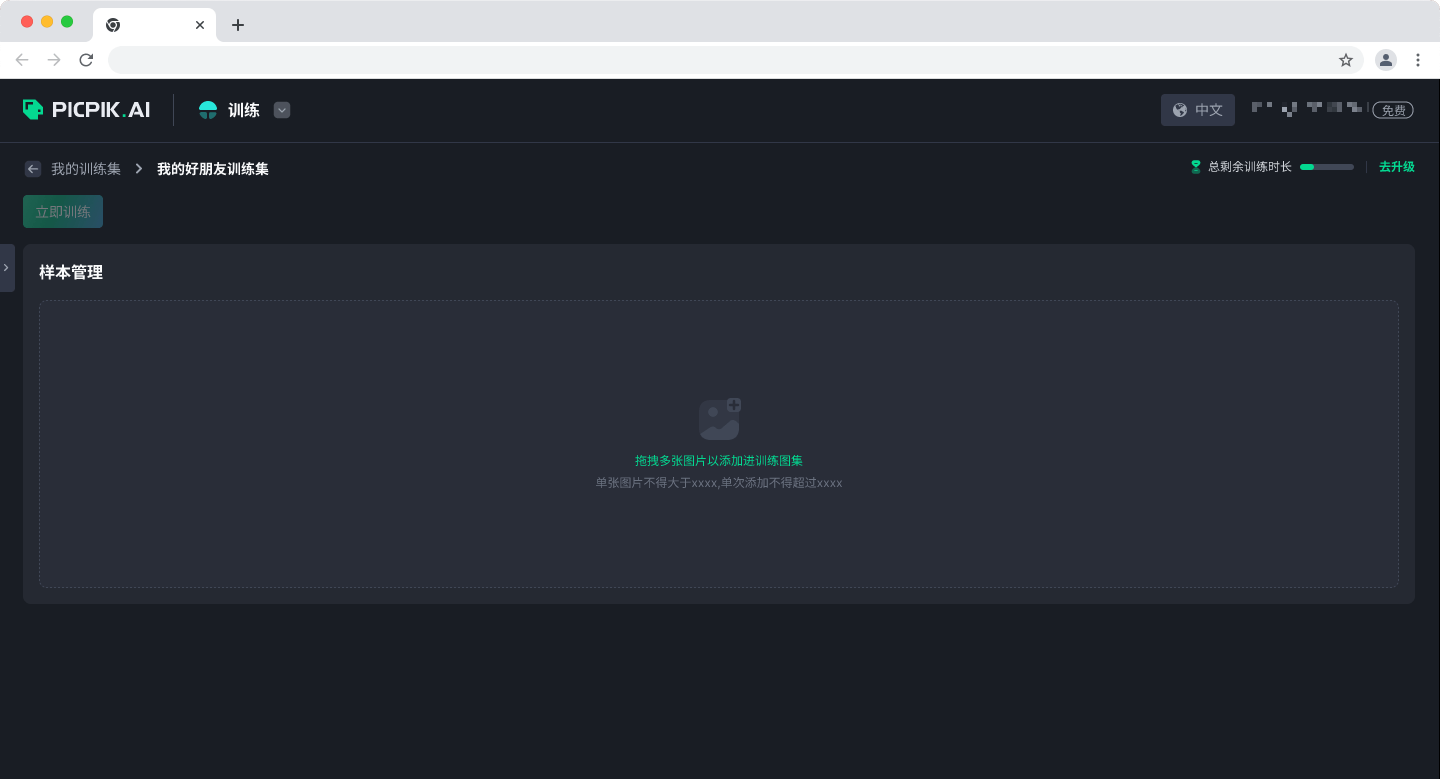Click the add-image icon in upload area
This screenshot has height=779, width=1440.
719,419
